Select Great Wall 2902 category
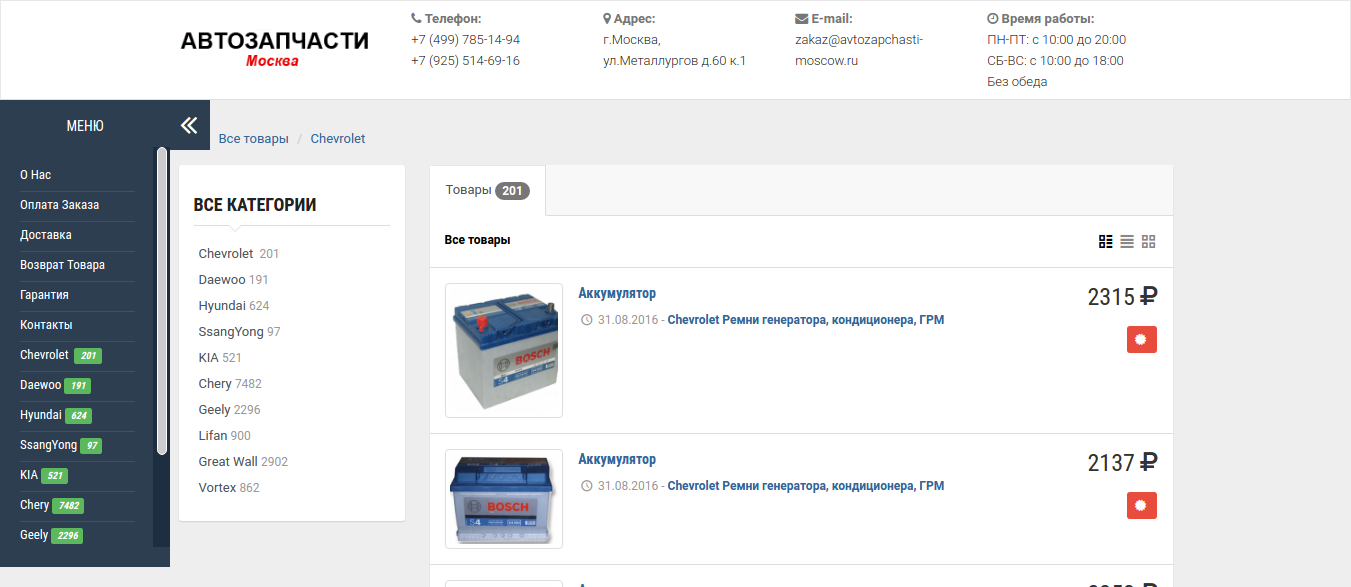The image size is (1351, 587). point(243,462)
